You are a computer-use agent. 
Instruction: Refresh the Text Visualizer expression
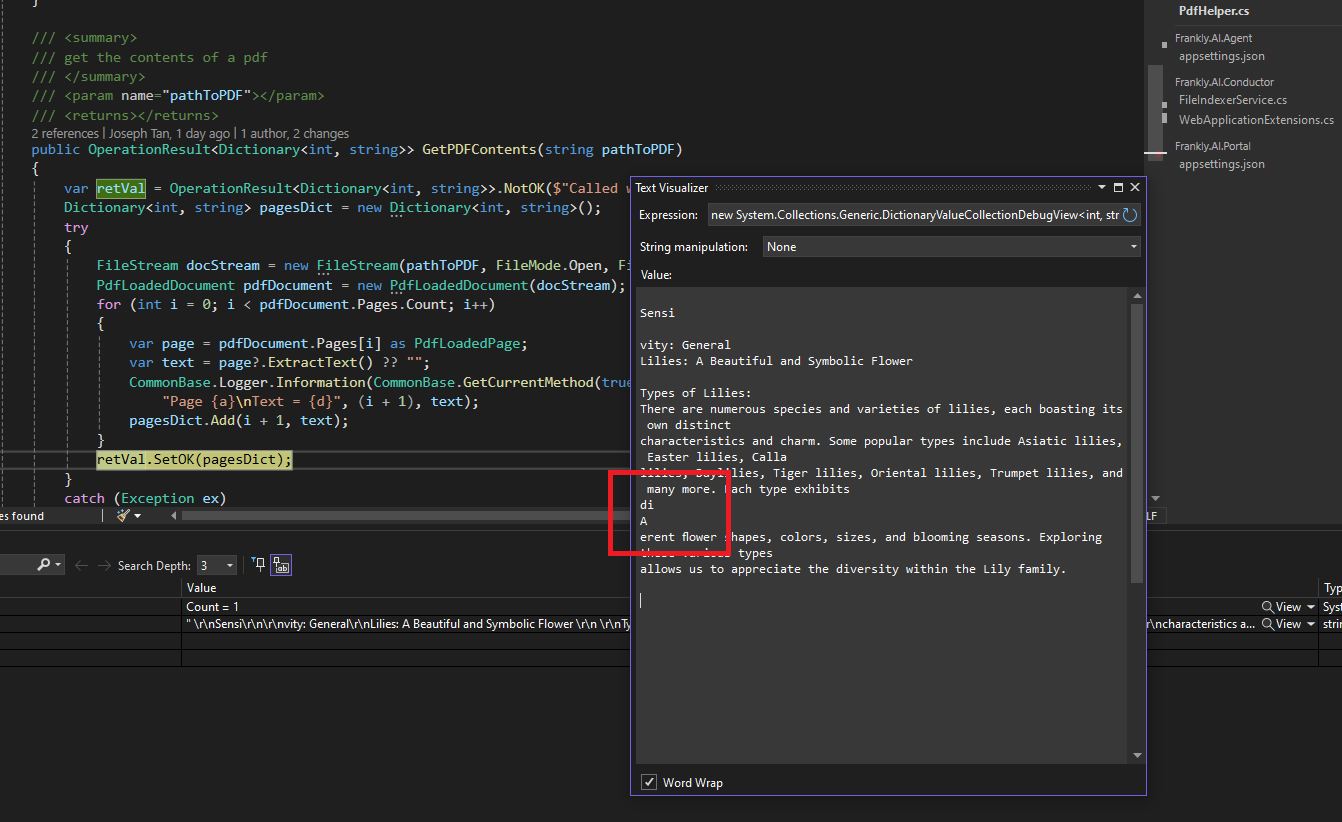coord(1130,215)
